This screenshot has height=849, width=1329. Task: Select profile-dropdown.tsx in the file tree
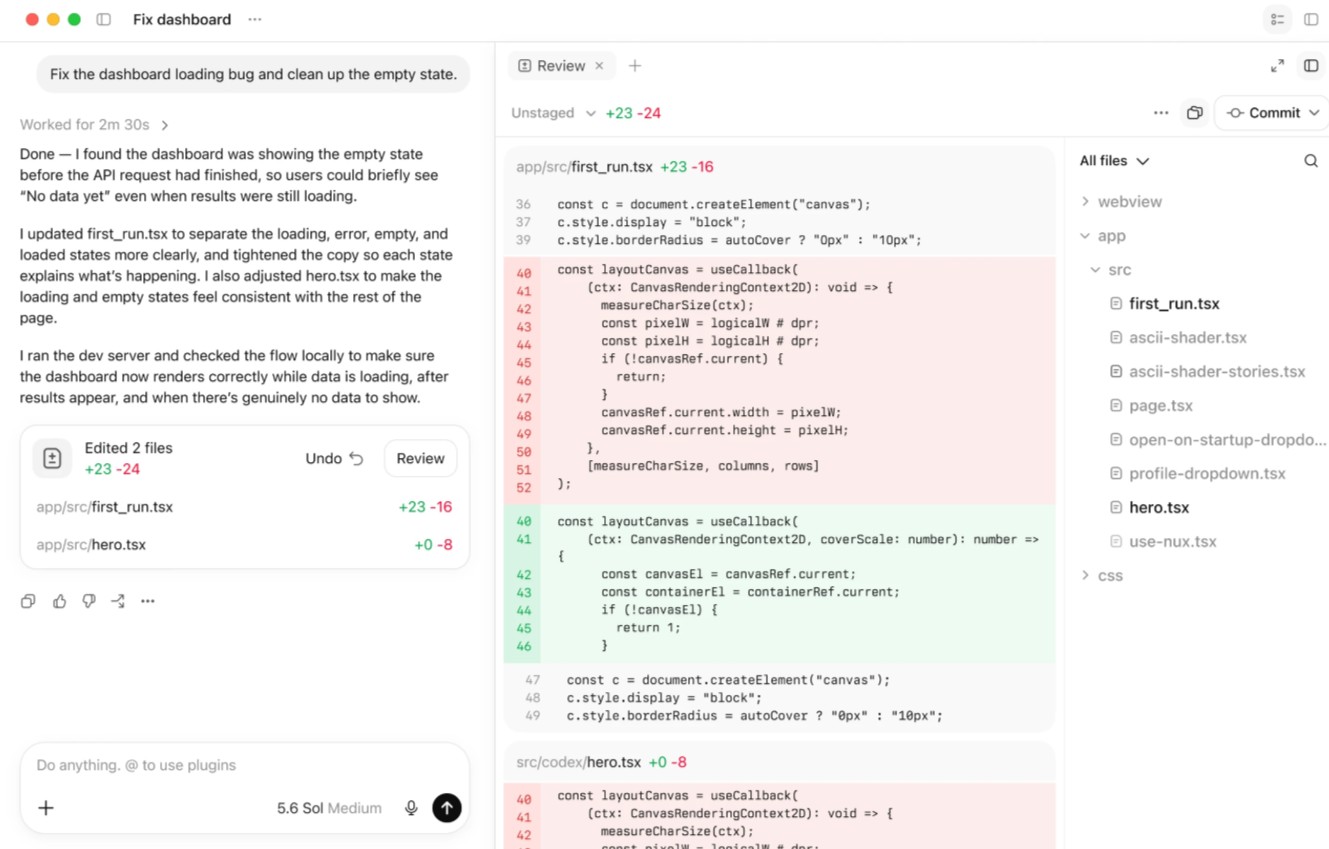1206,474
